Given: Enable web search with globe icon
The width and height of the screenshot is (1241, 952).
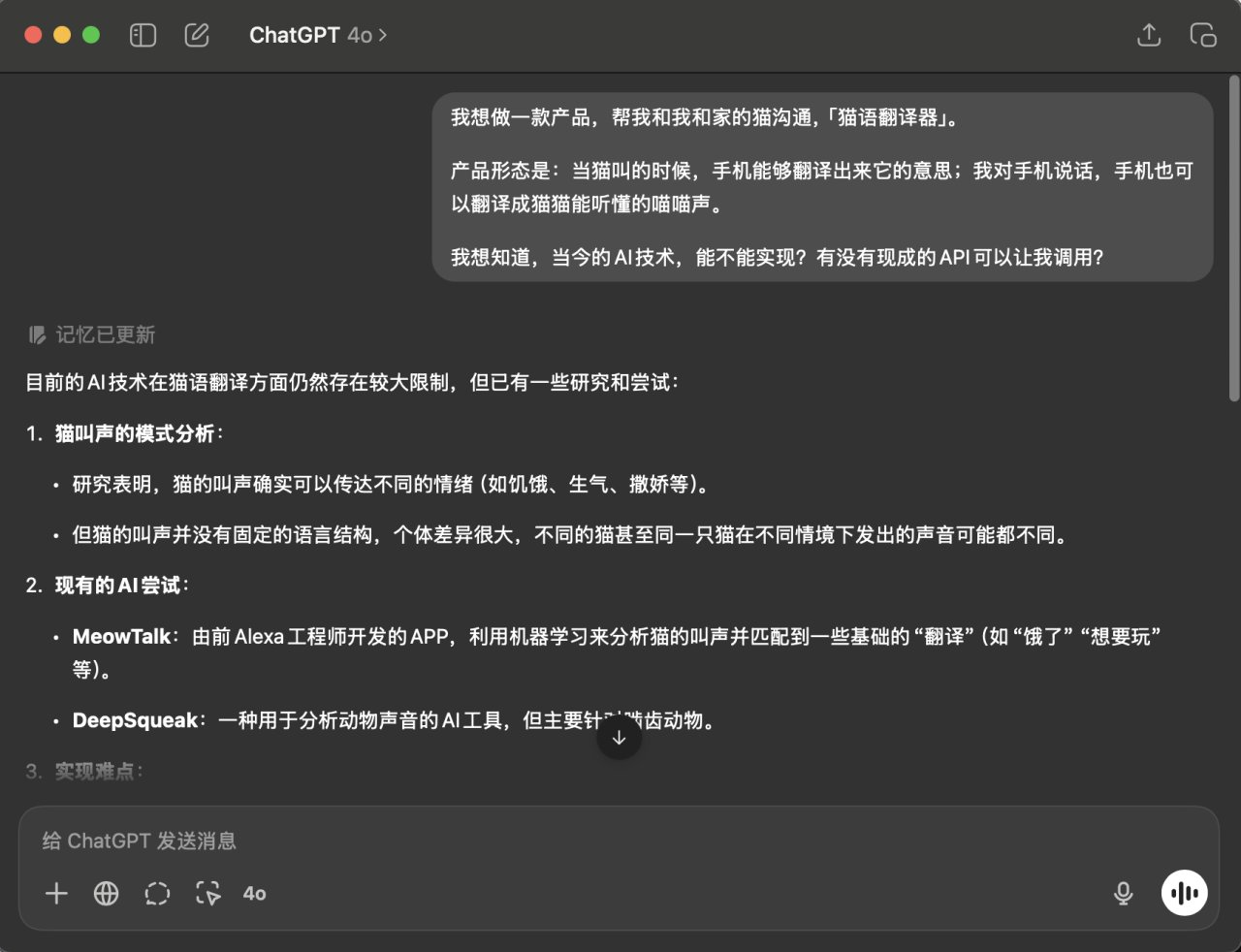Looking at the screenshot, I should coord(107,893).
